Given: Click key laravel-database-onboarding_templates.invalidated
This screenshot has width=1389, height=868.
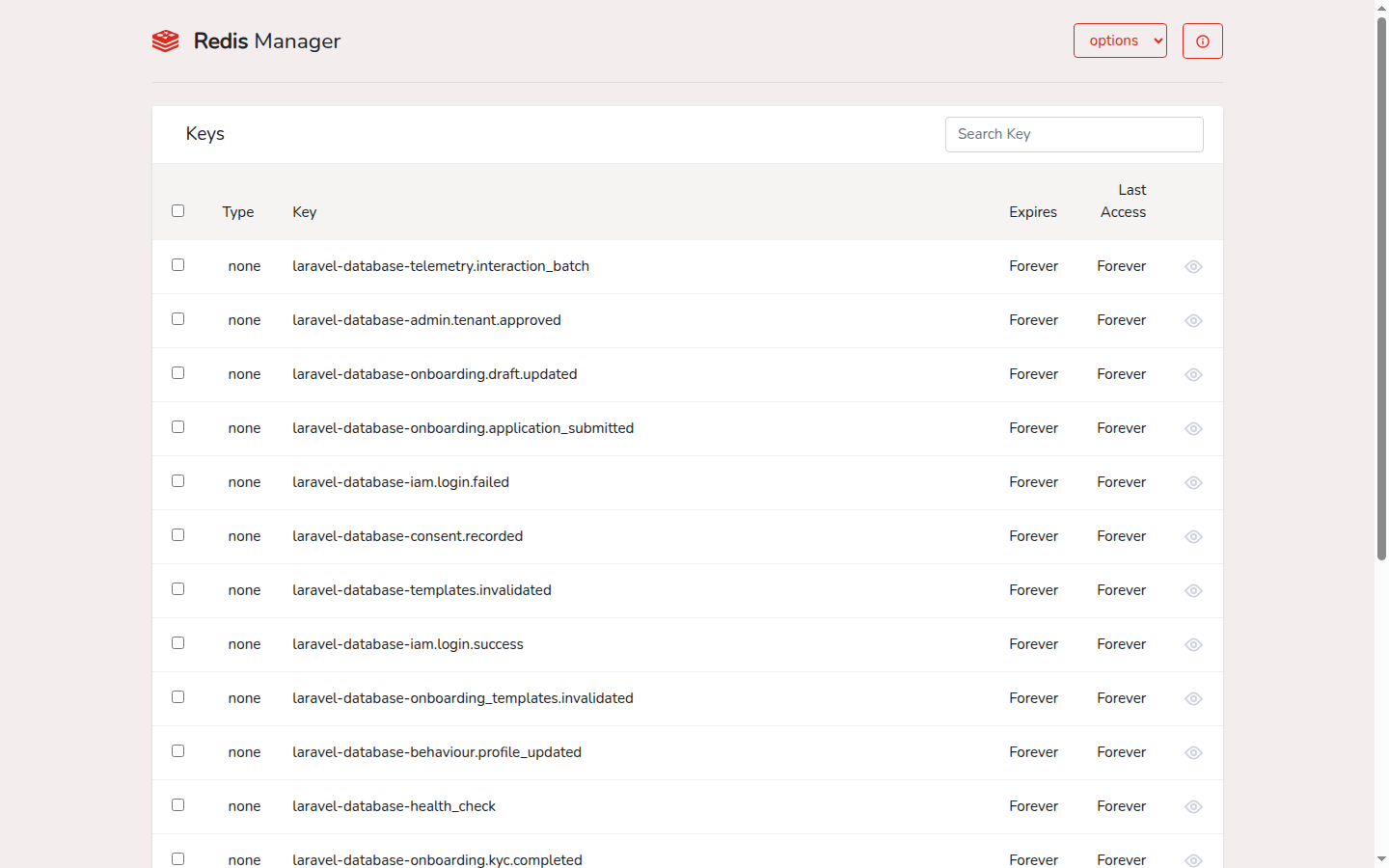Looking at the screenshot, I should (x=463, y=698).
